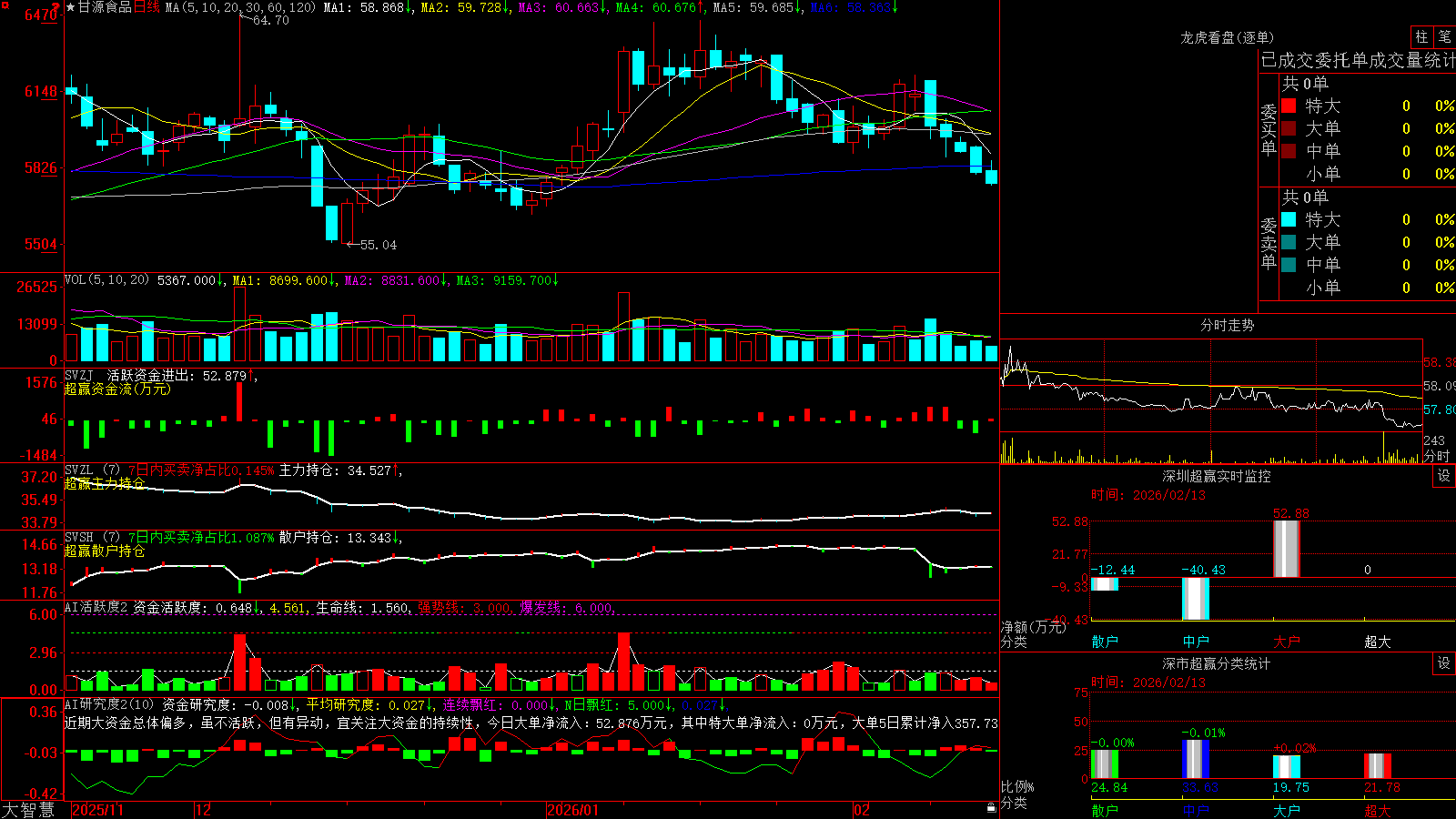Select the SVZJ indicator label
This screenshot has height=819, width=1456.
pos(79,375)
